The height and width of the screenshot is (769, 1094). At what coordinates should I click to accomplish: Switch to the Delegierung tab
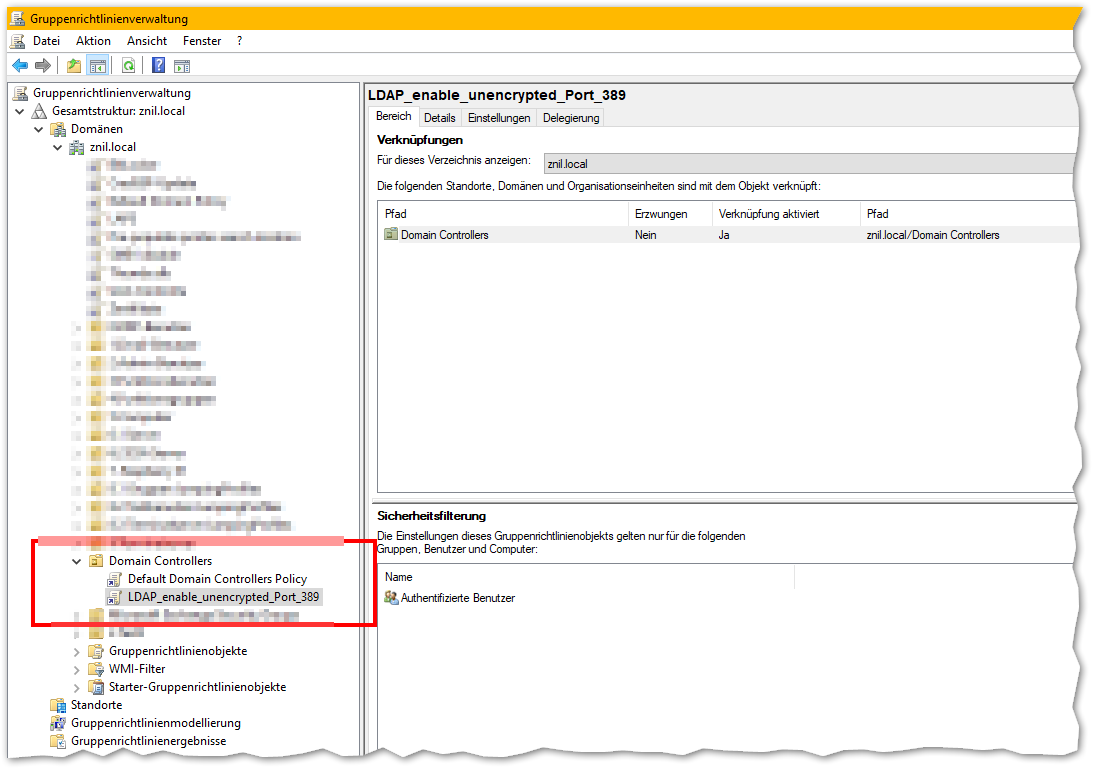571,118
